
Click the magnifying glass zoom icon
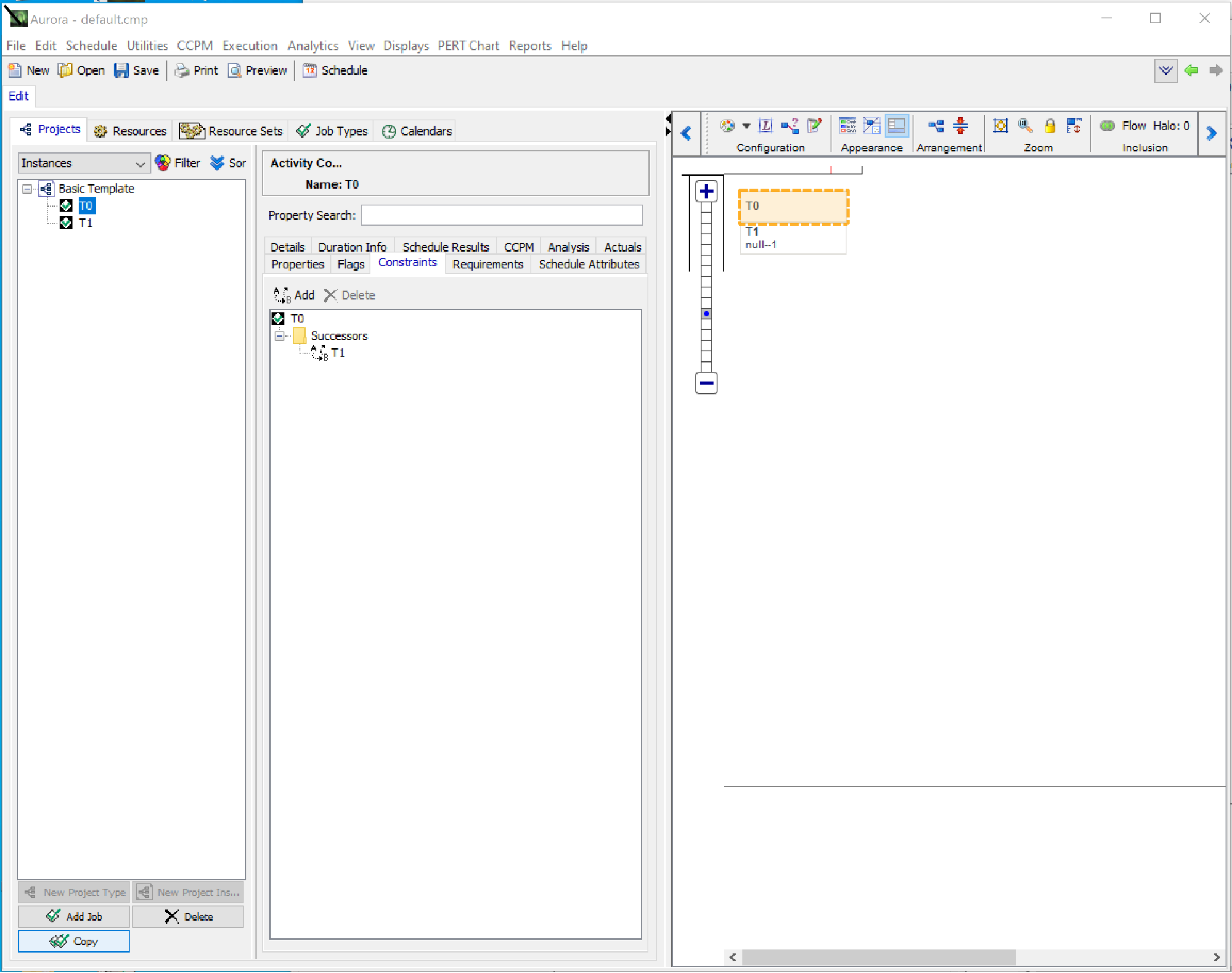(1025, 126)
